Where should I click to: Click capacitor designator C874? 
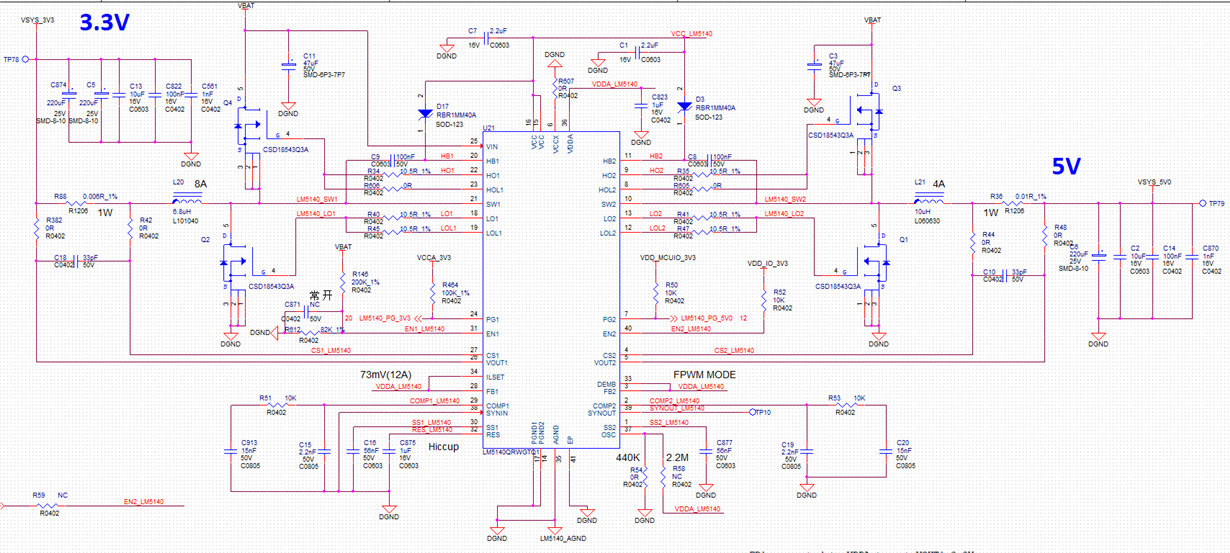click(58, 85)
